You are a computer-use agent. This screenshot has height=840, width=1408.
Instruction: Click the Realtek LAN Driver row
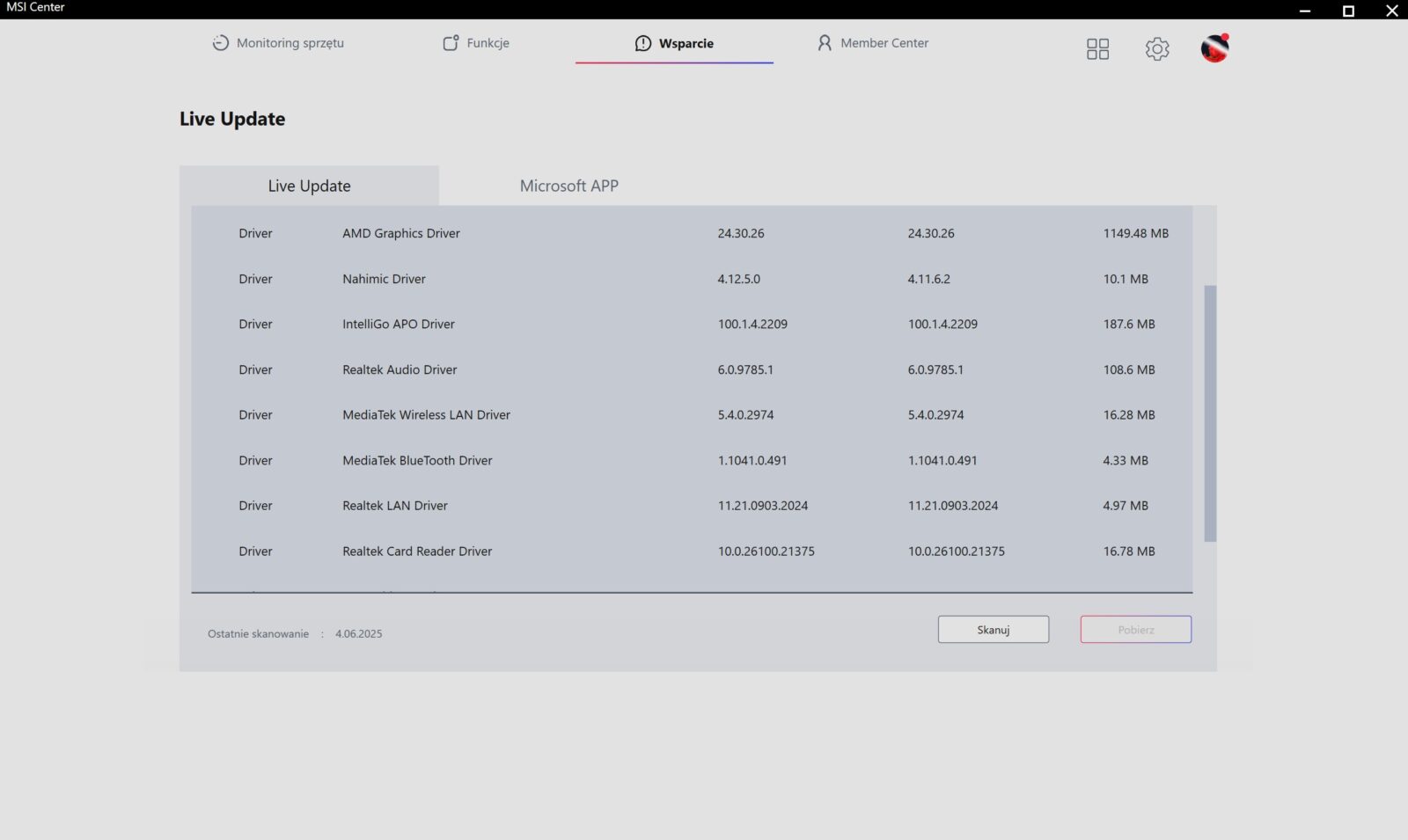click(395, 506)
